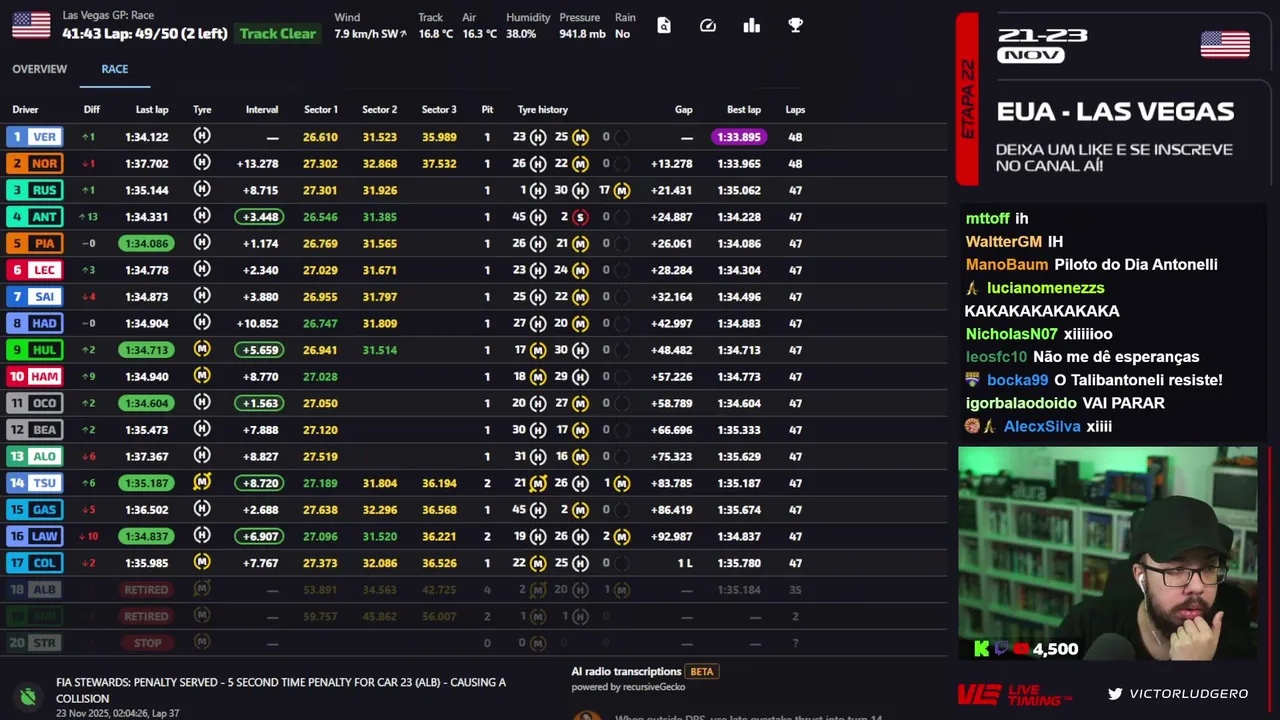Click the Gap column header

pos(684,110)
